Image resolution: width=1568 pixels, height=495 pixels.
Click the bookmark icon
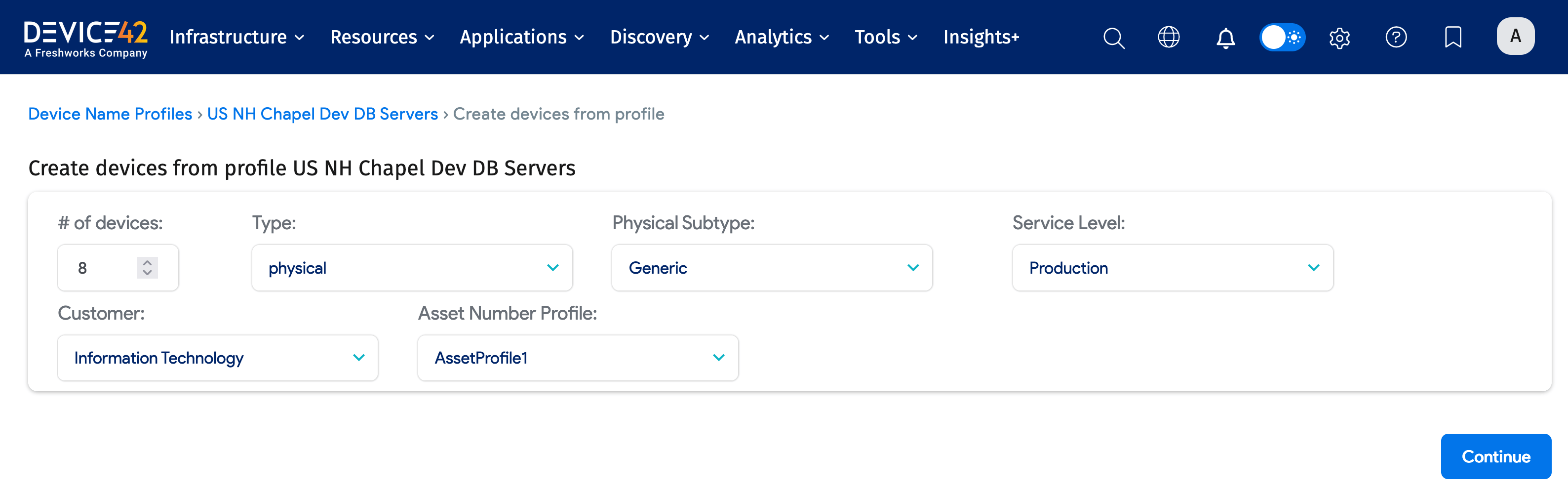click(1453, 37)
